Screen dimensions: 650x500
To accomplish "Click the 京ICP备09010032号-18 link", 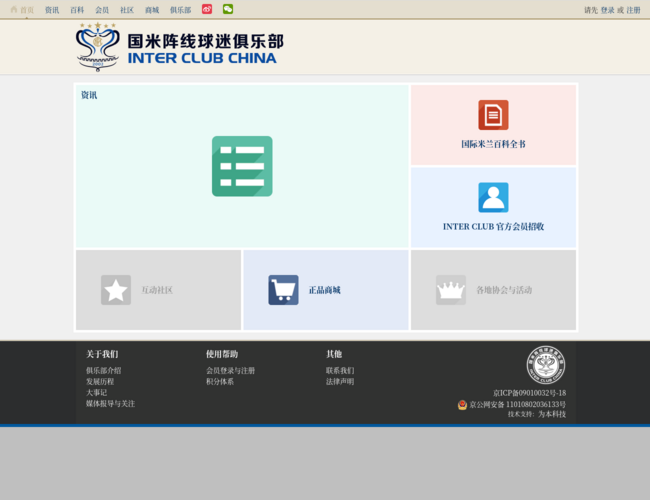I will (x=529, y=393).
